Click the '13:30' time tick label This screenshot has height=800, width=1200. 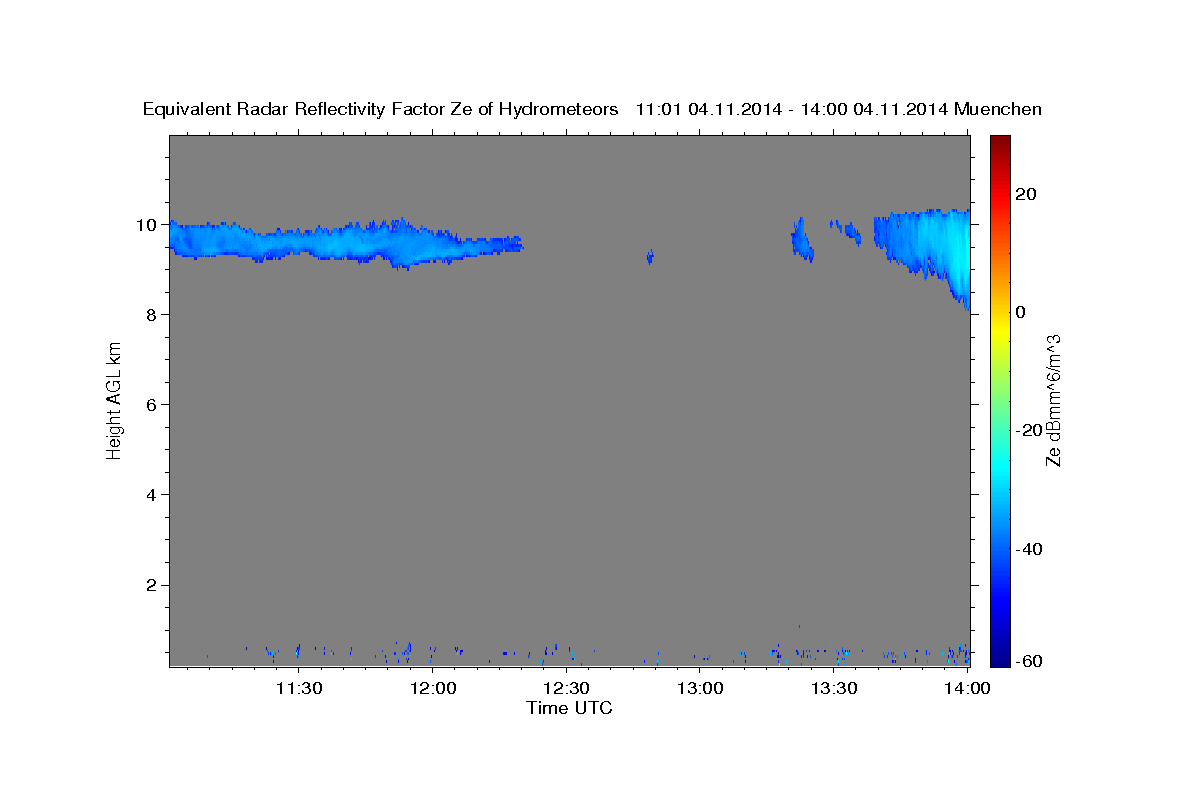click(x=834, y=689)
